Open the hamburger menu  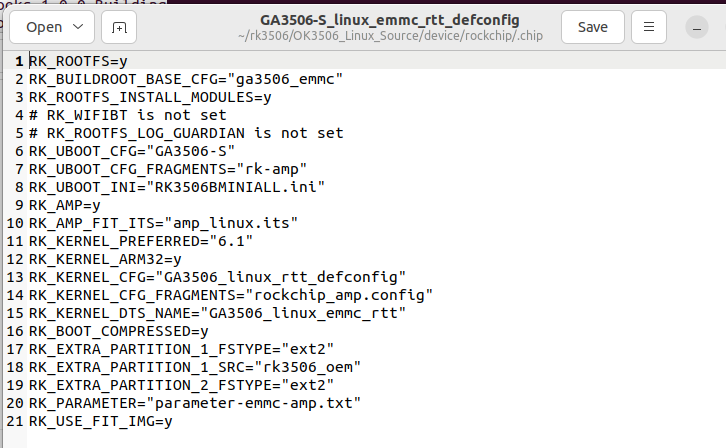click(x=649, y=27)
